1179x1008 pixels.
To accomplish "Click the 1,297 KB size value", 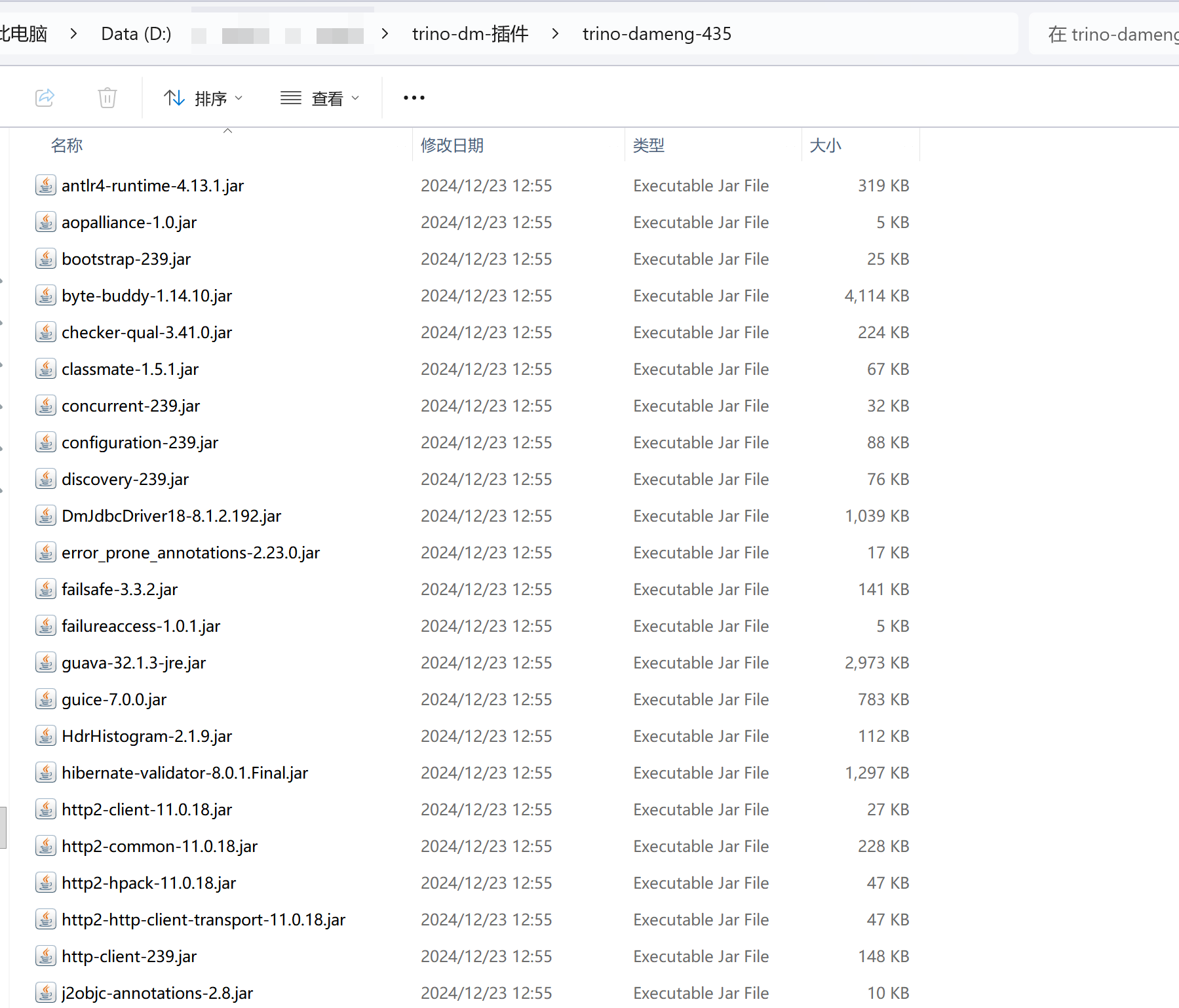I will click(877, 773).
